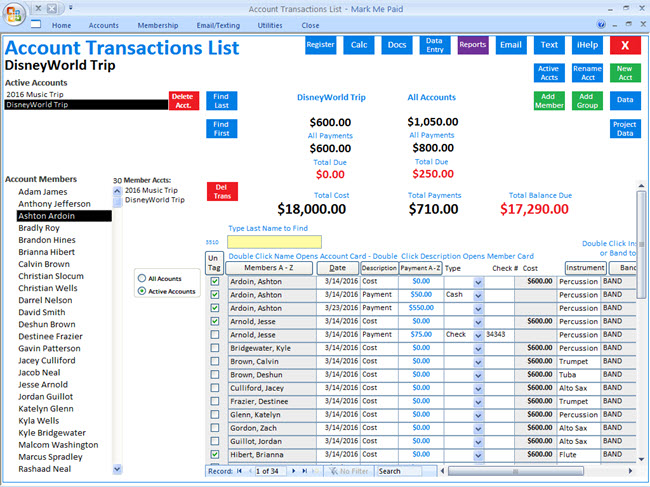Image resolution: width=650 pixels, height=487 pixels.
Task: Open Type dropdown on the Cash payment row
Action: click(x=478, y=295)
